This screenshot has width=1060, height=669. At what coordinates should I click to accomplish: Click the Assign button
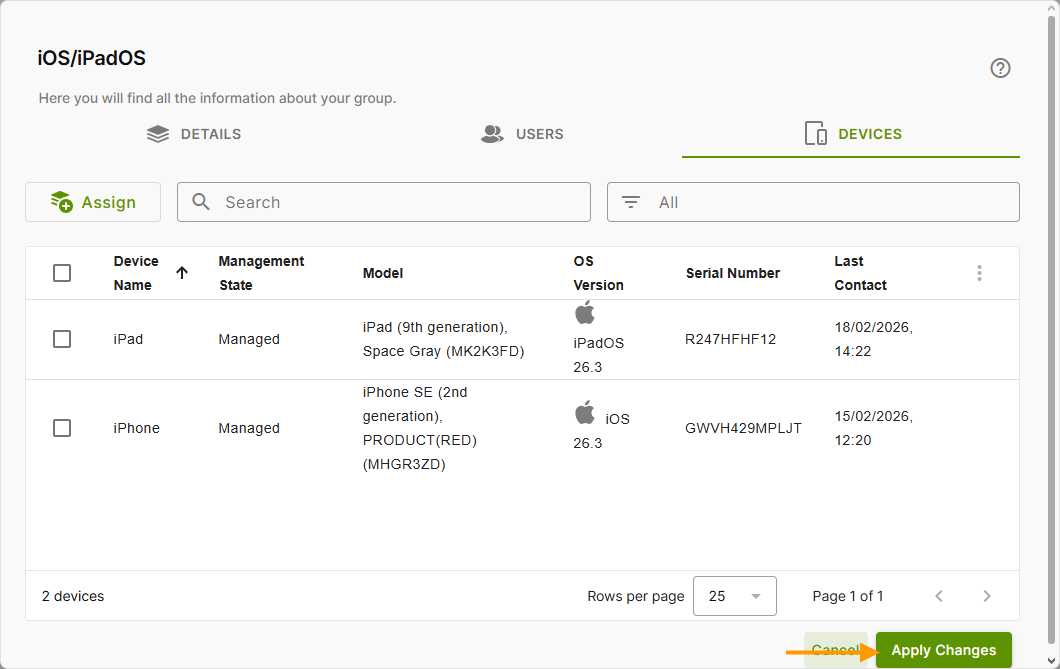(93, 202)
